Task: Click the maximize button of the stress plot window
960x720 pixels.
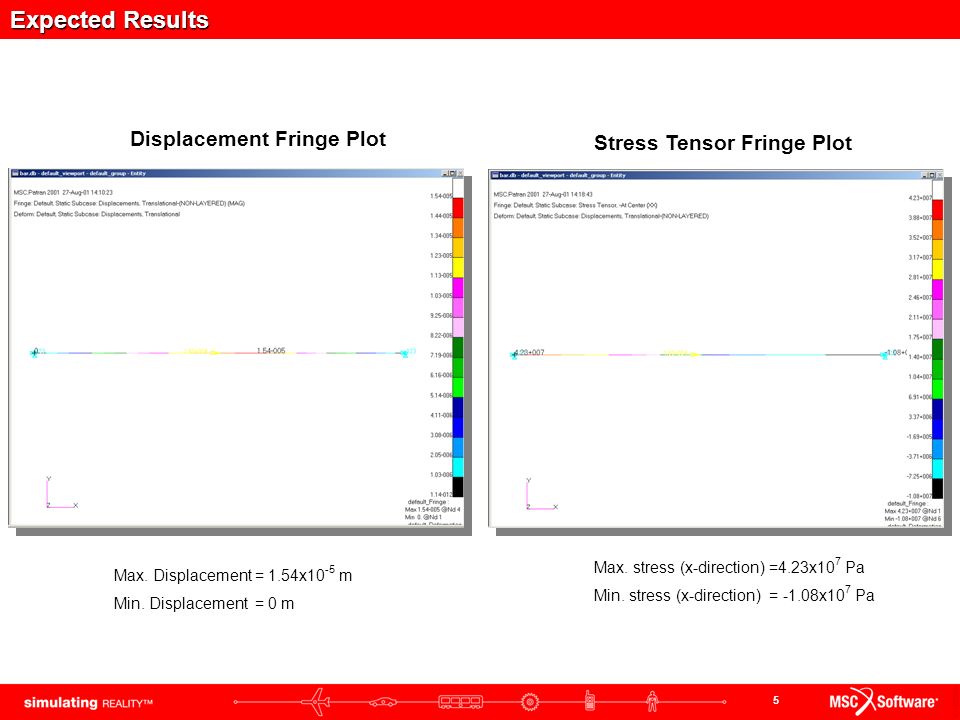Action: (932, 175)
